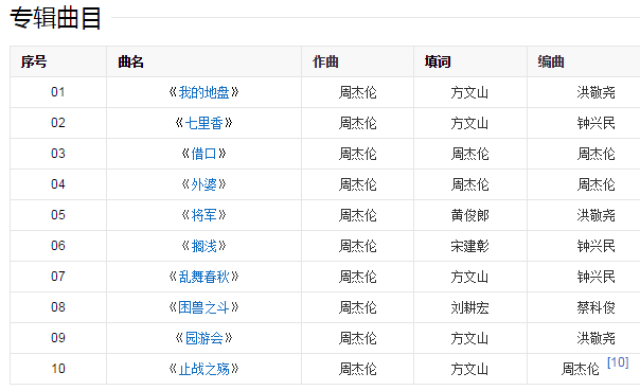Screen dimensions: 640x390
Task: Click arranger 洪敬尧 in row 01
Action: (x=596, y=93)
